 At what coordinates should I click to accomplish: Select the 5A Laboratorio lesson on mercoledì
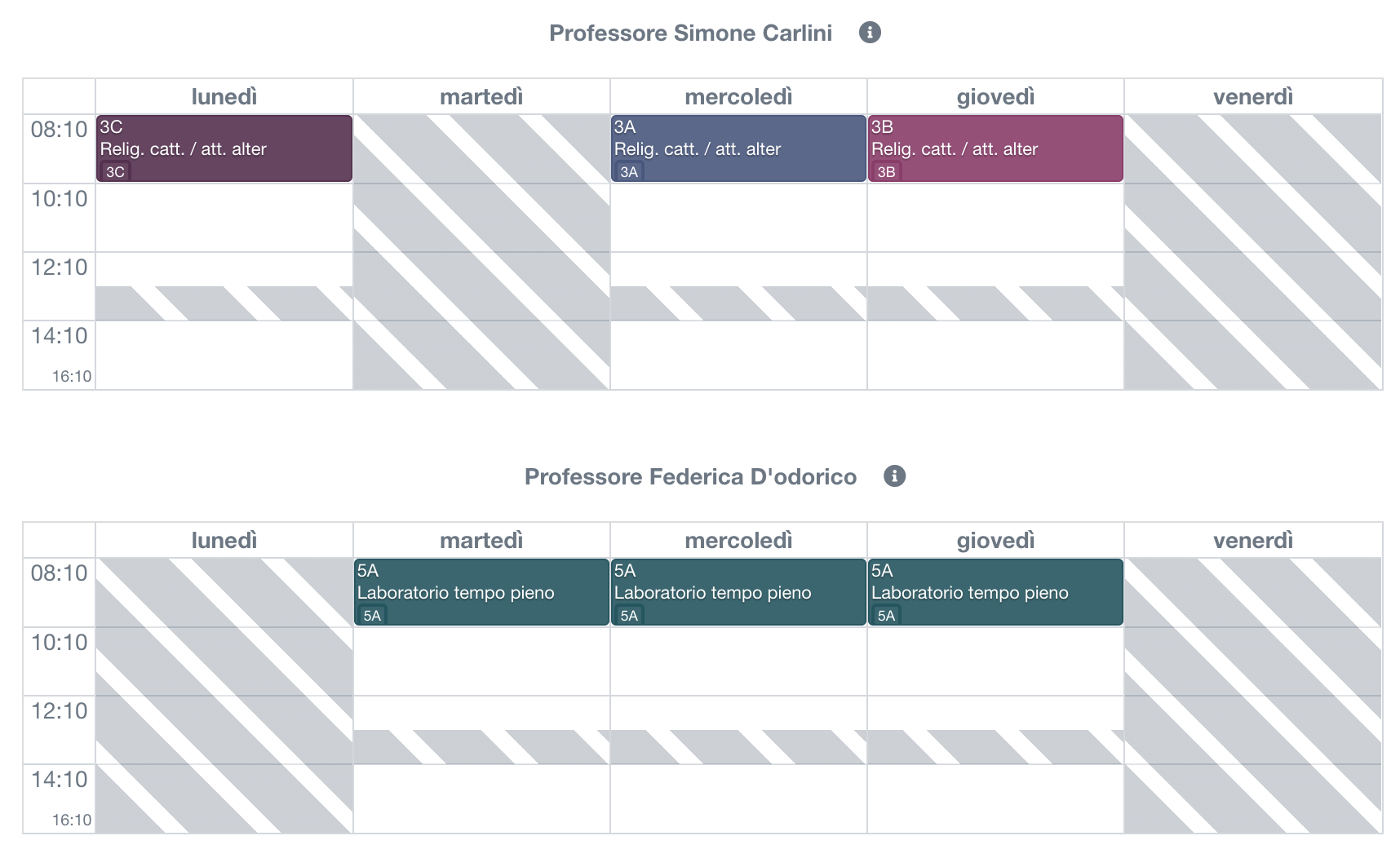738,591
